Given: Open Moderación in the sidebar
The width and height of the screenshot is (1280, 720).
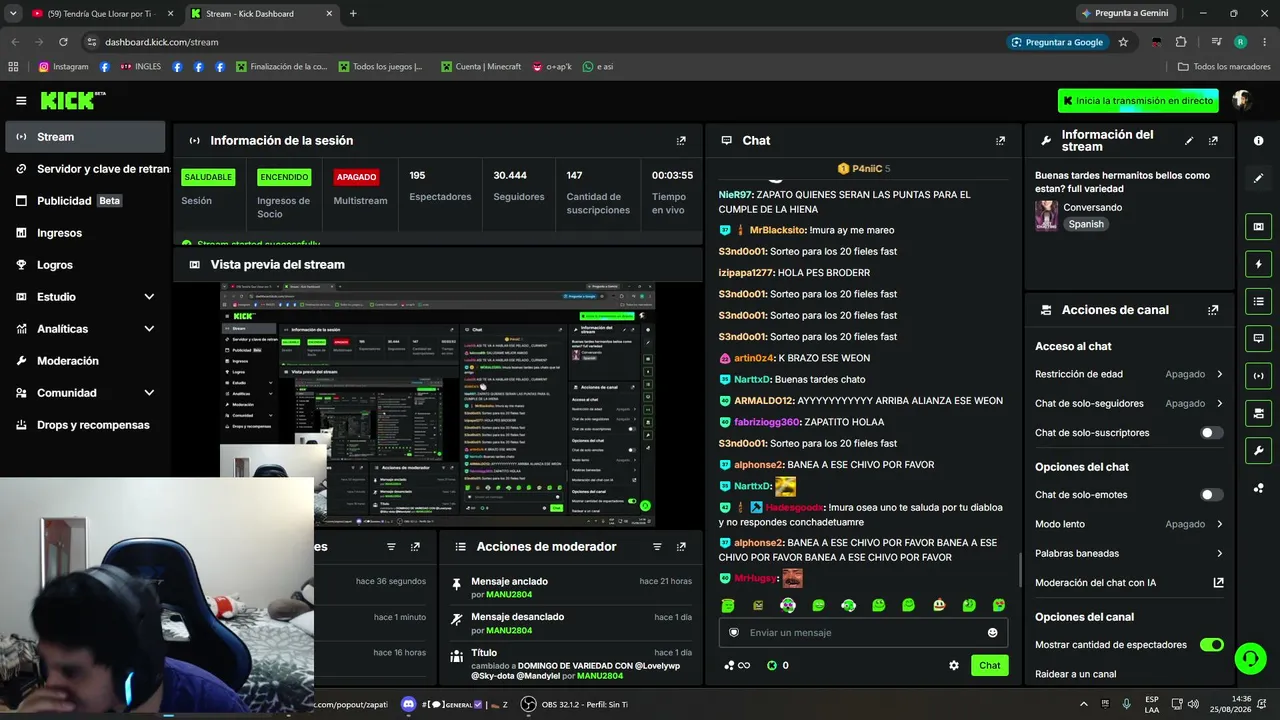Looking at the screenshot, I should click(85, 361).
